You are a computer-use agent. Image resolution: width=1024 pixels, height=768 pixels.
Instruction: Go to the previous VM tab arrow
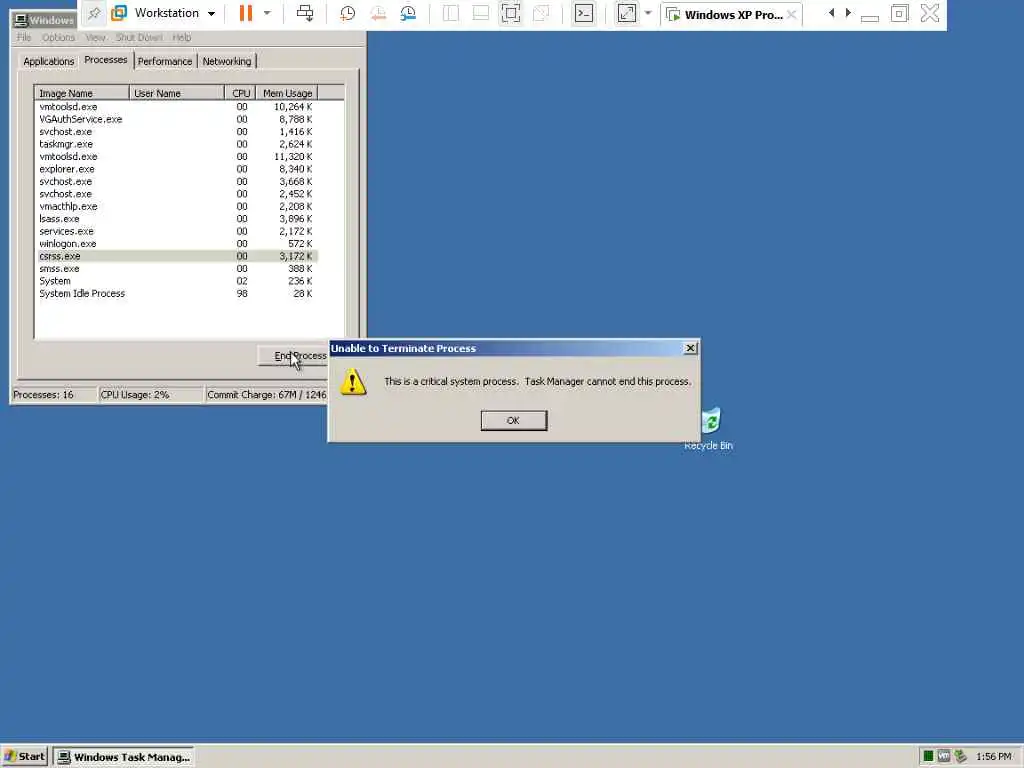[831, 13]
